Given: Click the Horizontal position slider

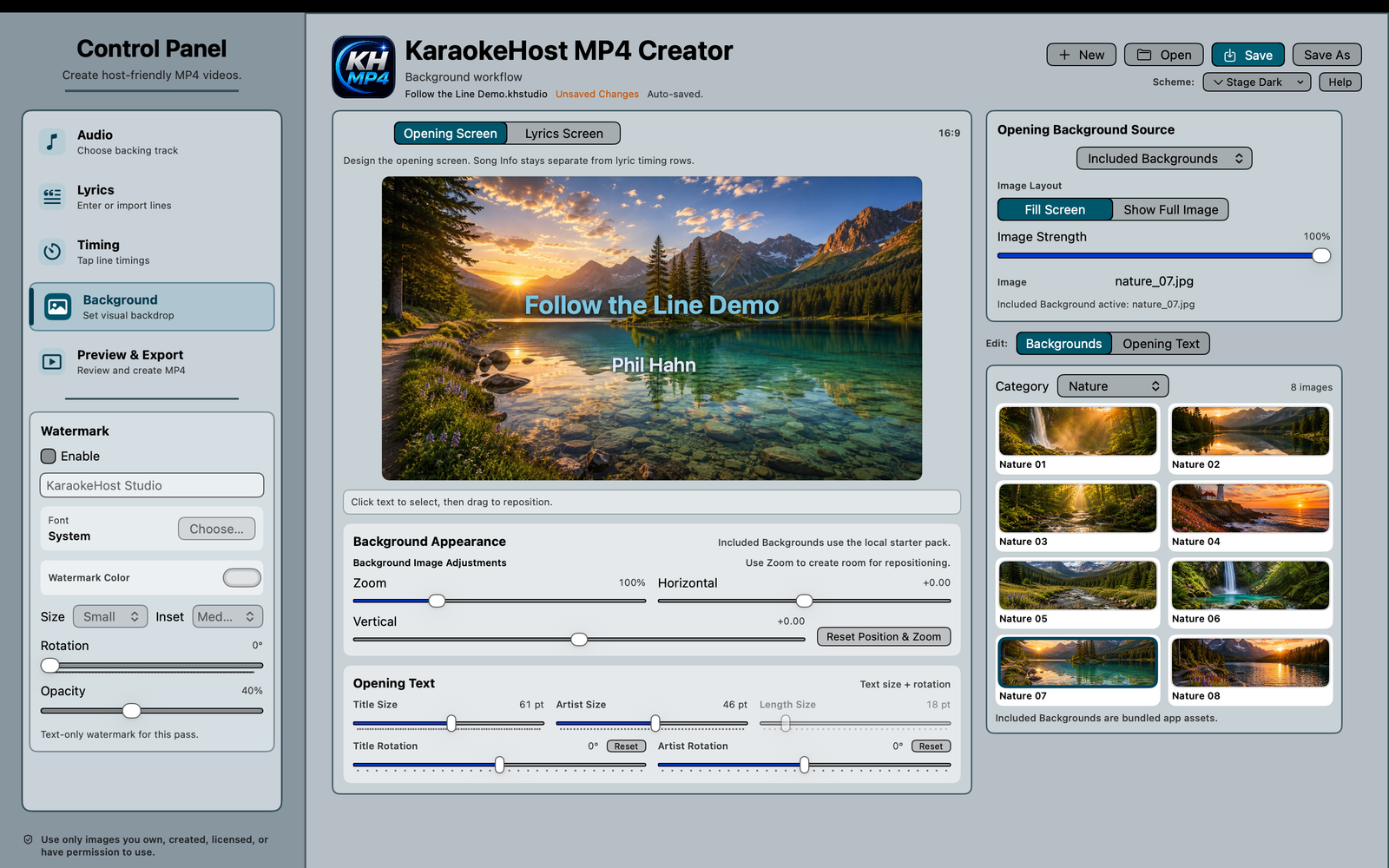Looking at the screenshot, I should click(804, 601).
